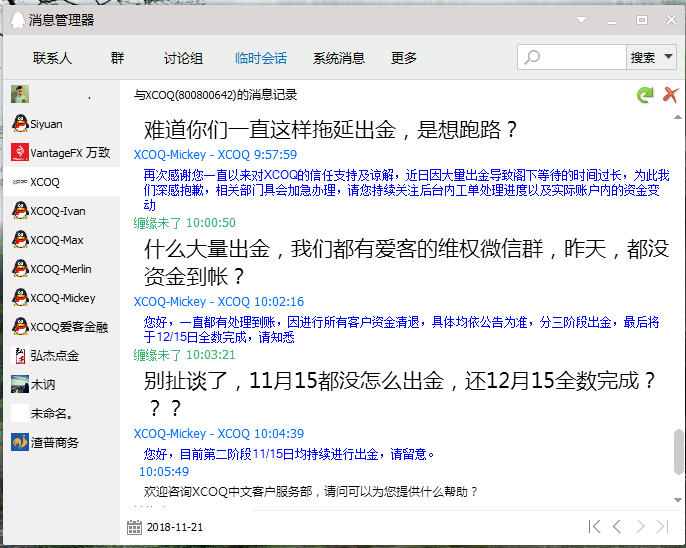Switch to the 系统消息 tab
686x548 pixels.
point(339,58)
